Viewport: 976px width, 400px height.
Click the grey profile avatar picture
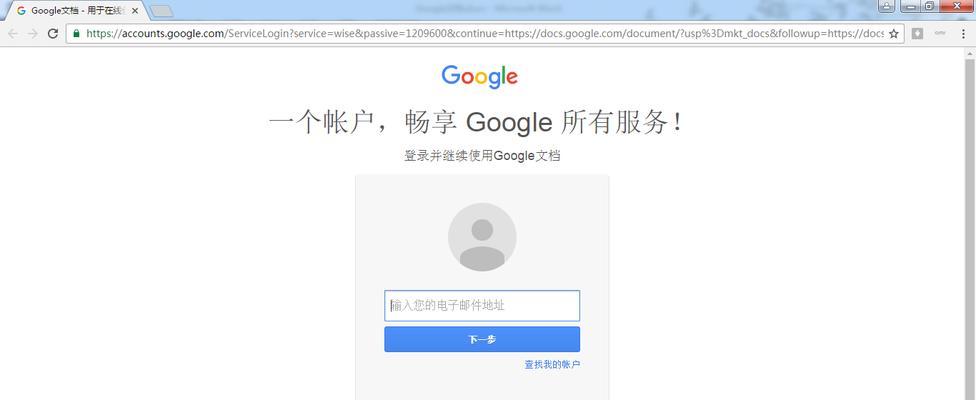(x=482, y=237)
